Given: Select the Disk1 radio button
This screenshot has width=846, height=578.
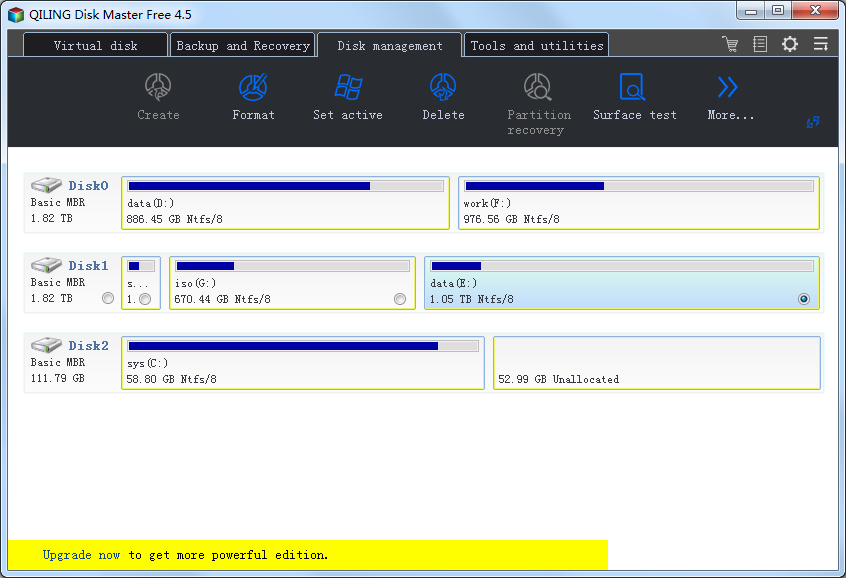Looking at the screenshot, I should (108, 298).
